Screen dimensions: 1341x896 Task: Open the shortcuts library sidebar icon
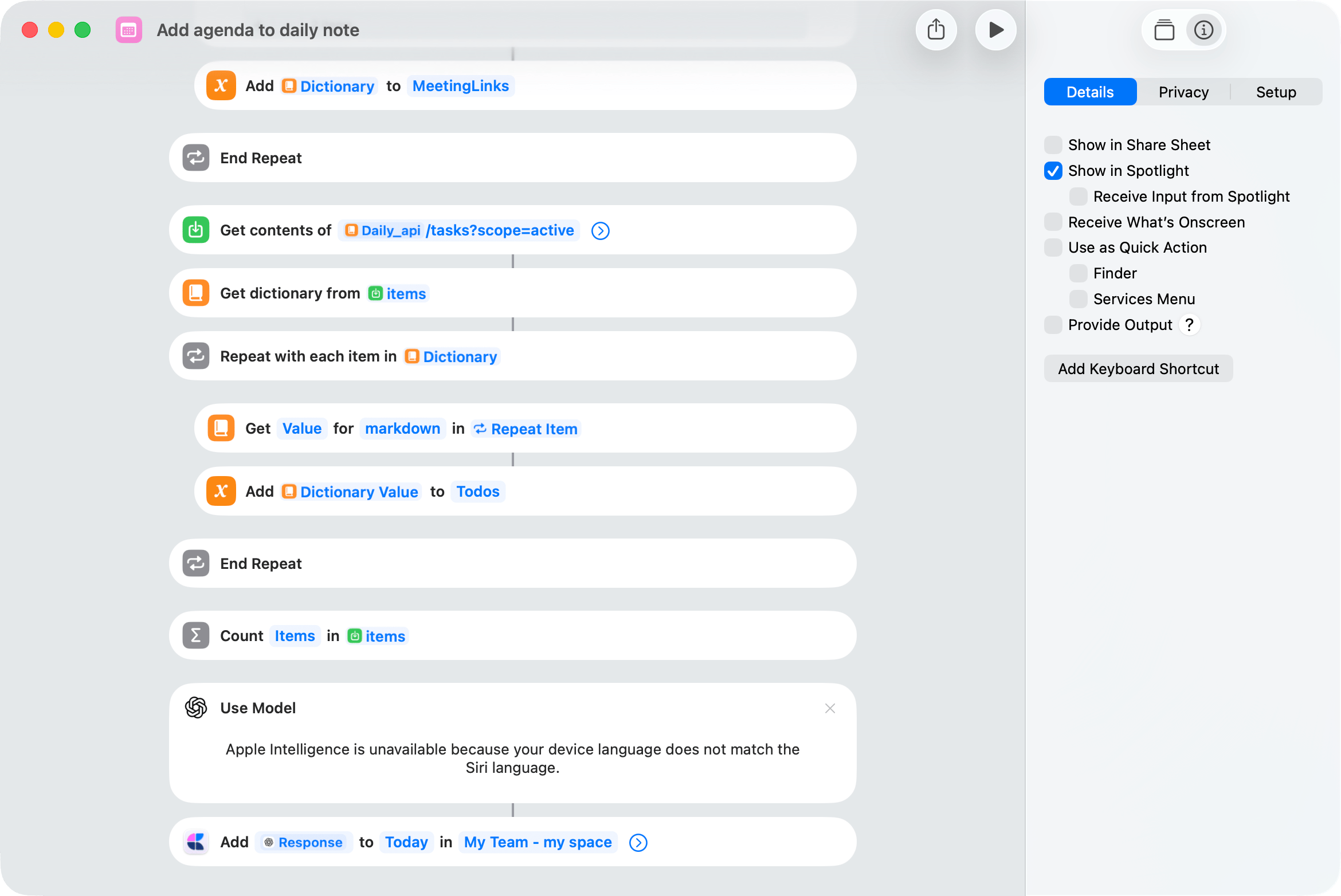1164,29
